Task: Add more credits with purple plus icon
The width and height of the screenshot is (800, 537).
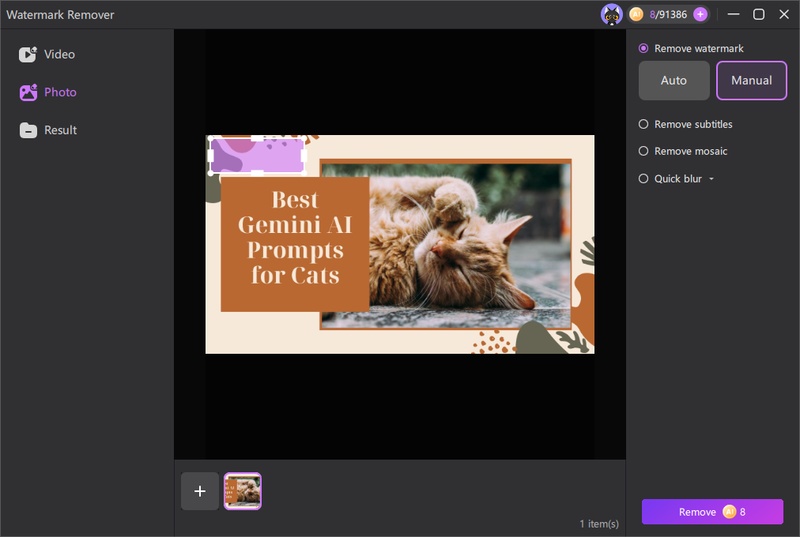Action: point(701,14)
